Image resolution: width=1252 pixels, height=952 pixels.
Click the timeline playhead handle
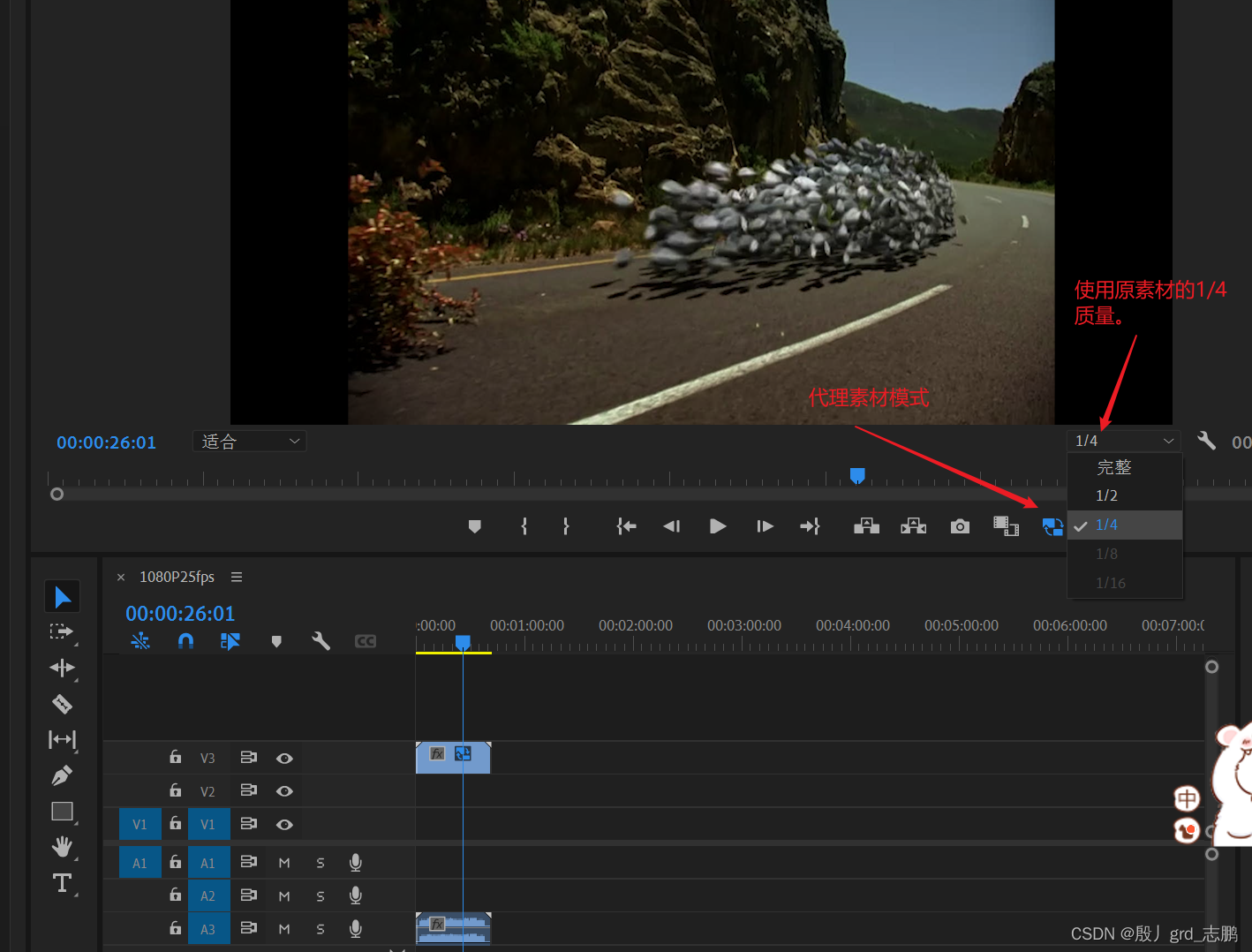[463, 643]
